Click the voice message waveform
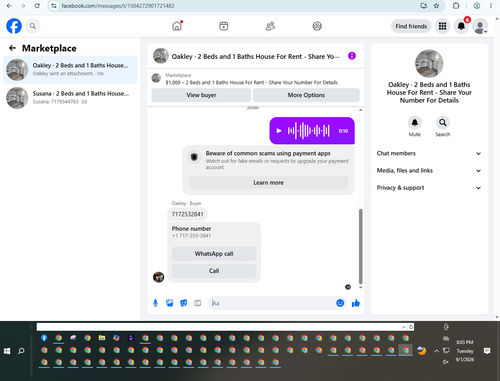Viewport: 500px width, 381px height. (309, 131)
